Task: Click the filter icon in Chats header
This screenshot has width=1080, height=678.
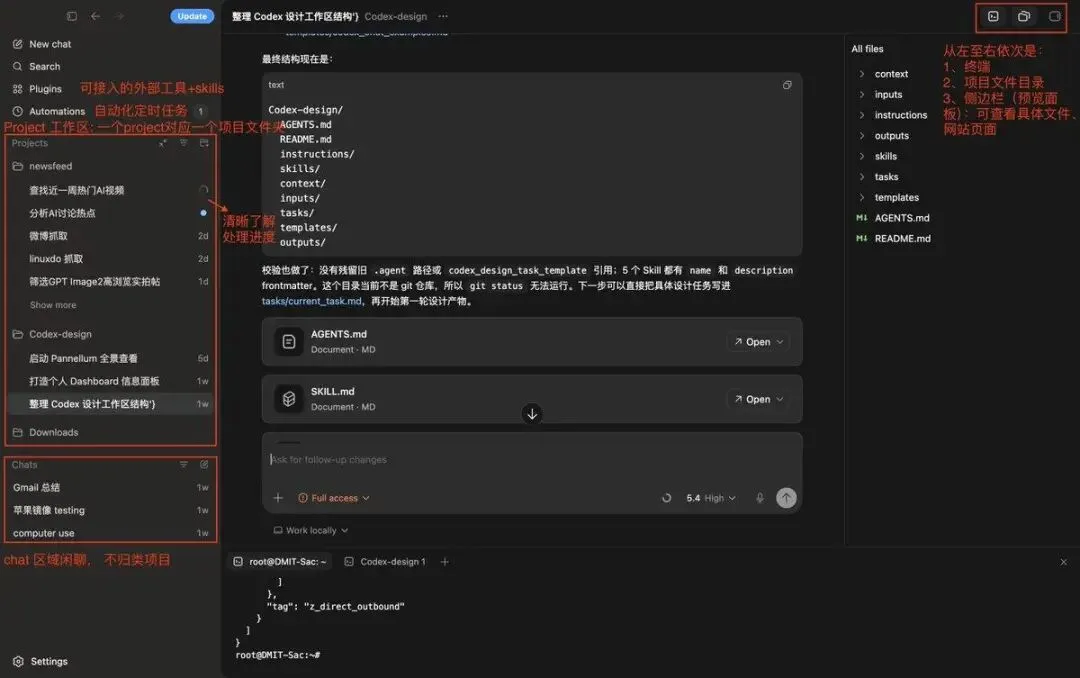Action: click(x=183, y=464)
